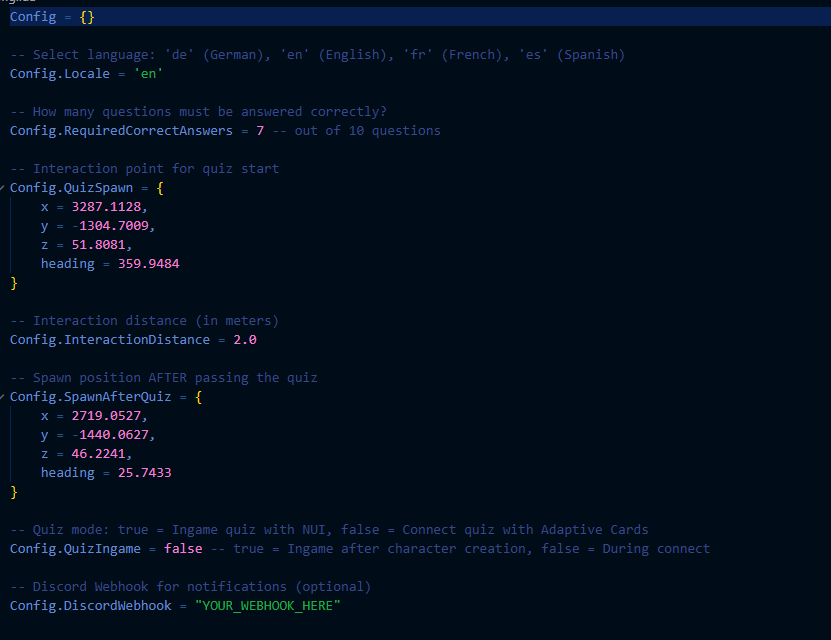Collapse the Config.SpawnAfterQuiz code block
The image size is (831, 640).
tap(2, 397)
